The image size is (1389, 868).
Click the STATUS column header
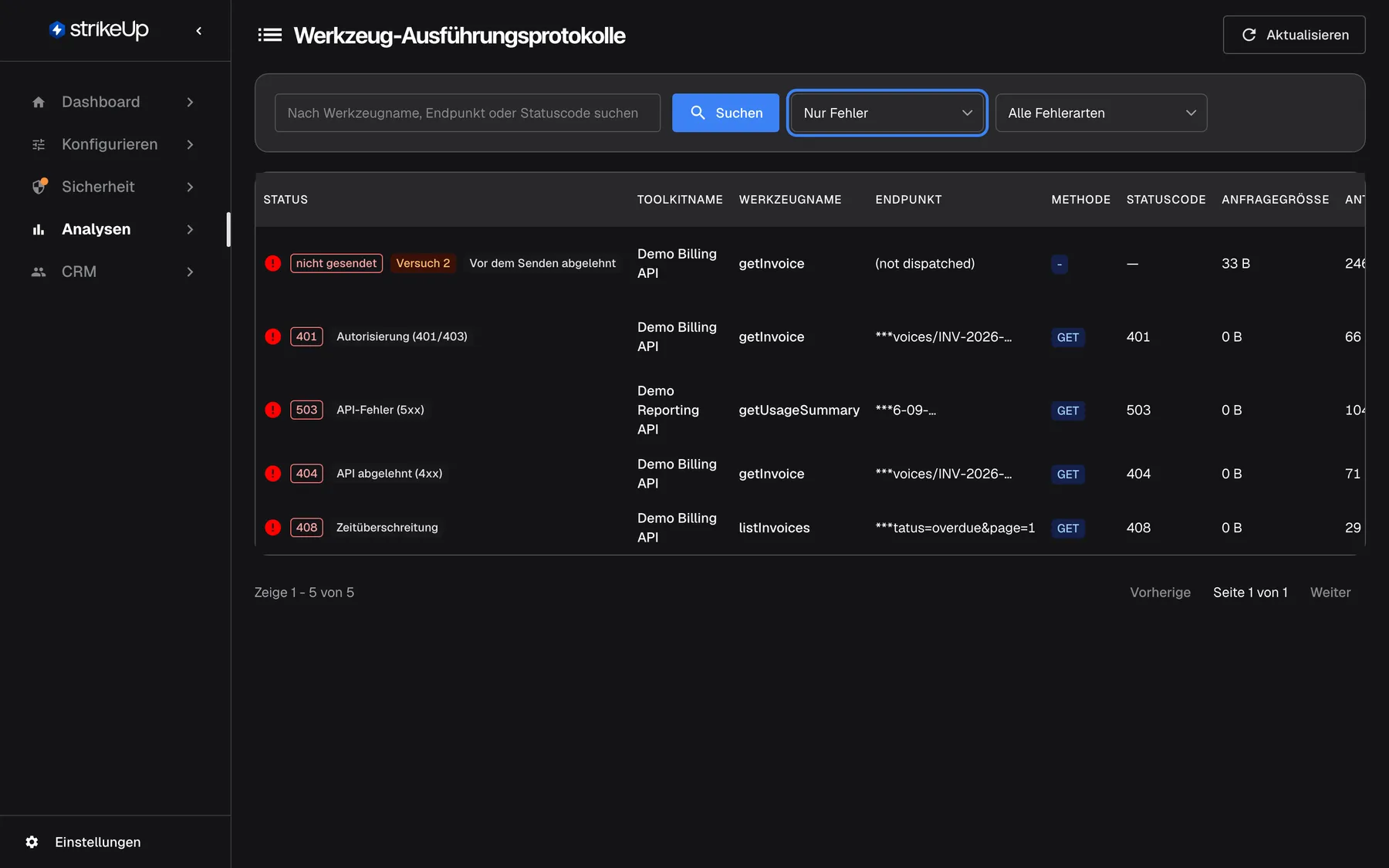click(x=286, y=199)
